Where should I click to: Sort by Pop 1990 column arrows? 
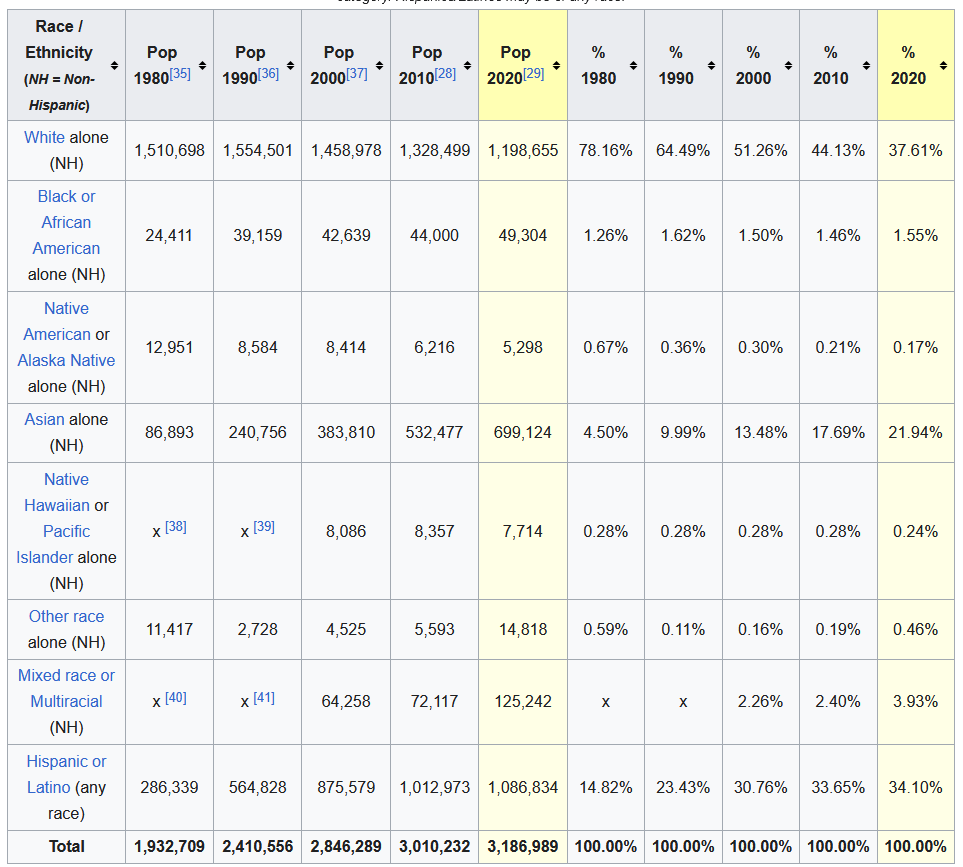290,66
